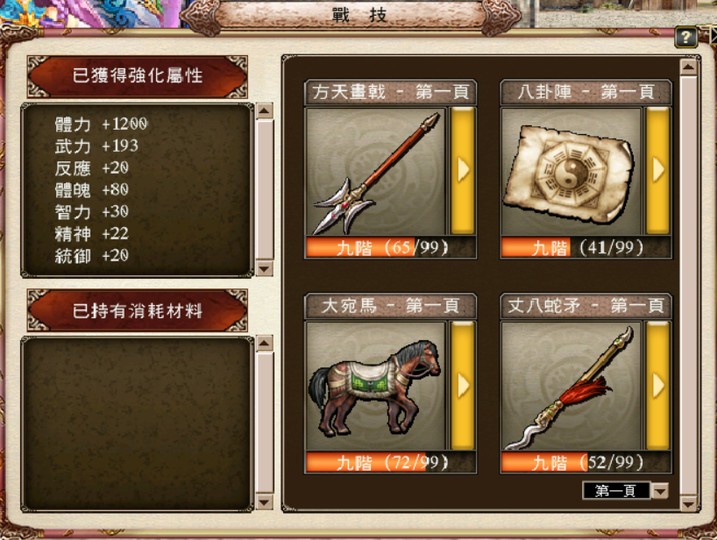717x540 pixels.
Task: Click skill list scroll down arrow
Action: click(688, 504)
